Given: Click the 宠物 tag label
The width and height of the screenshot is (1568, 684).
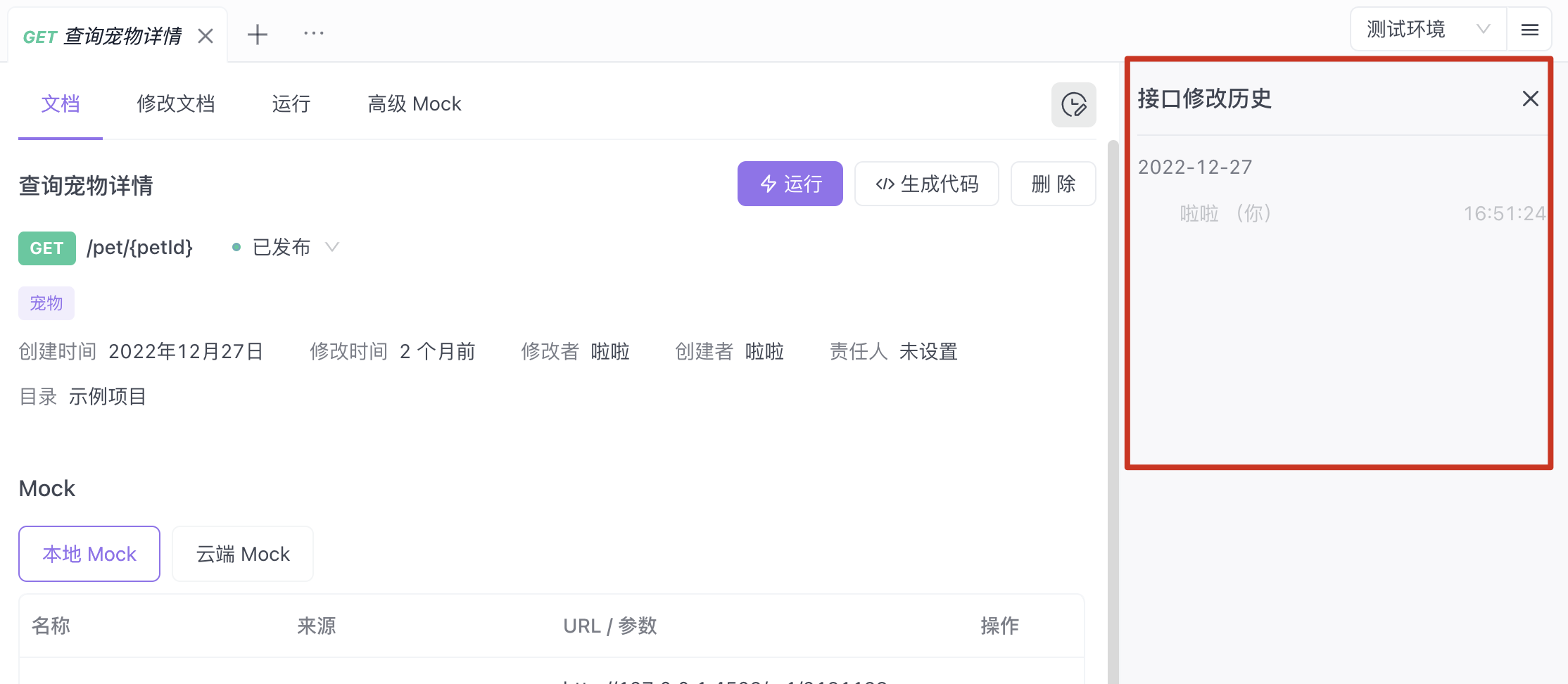Looking at the screenshot, I should coord(46,303).
